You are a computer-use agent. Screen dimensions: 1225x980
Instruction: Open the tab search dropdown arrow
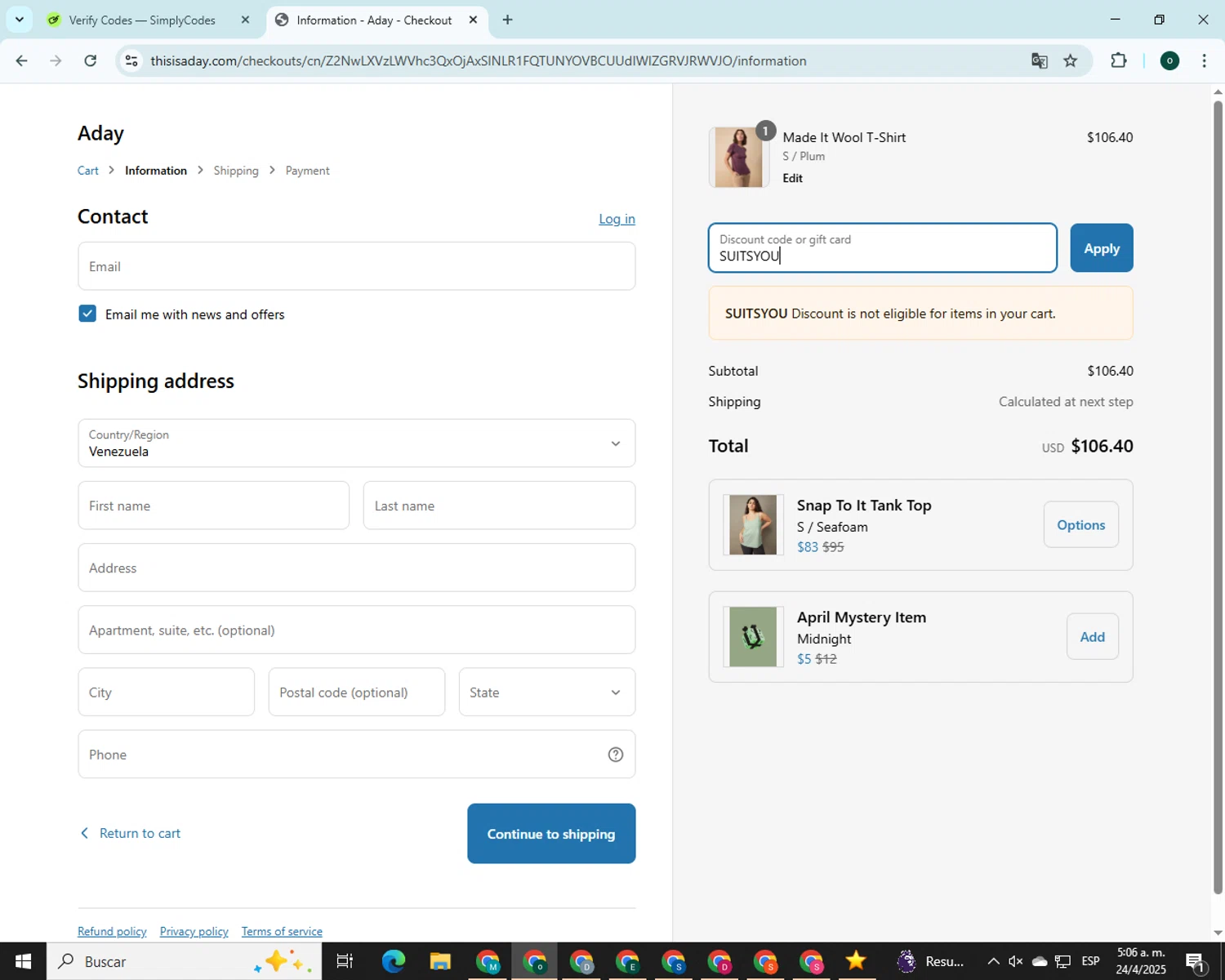(19, 20)
